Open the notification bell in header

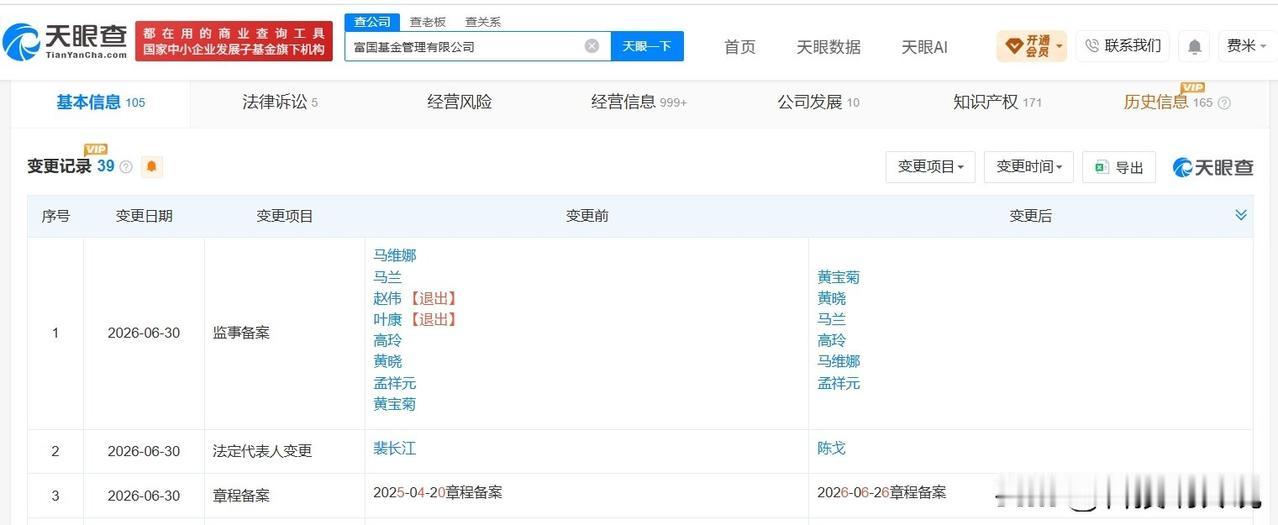[x=1194, y=46]
